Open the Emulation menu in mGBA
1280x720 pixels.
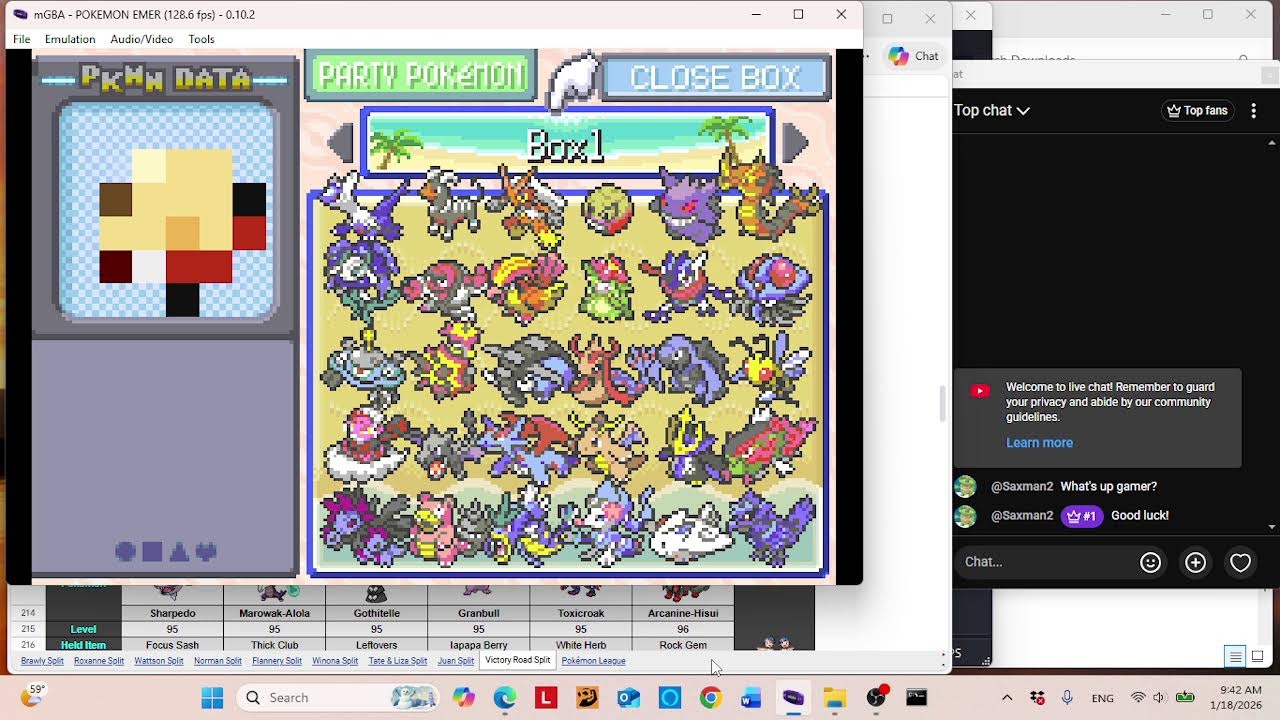[x=70, y=39]
